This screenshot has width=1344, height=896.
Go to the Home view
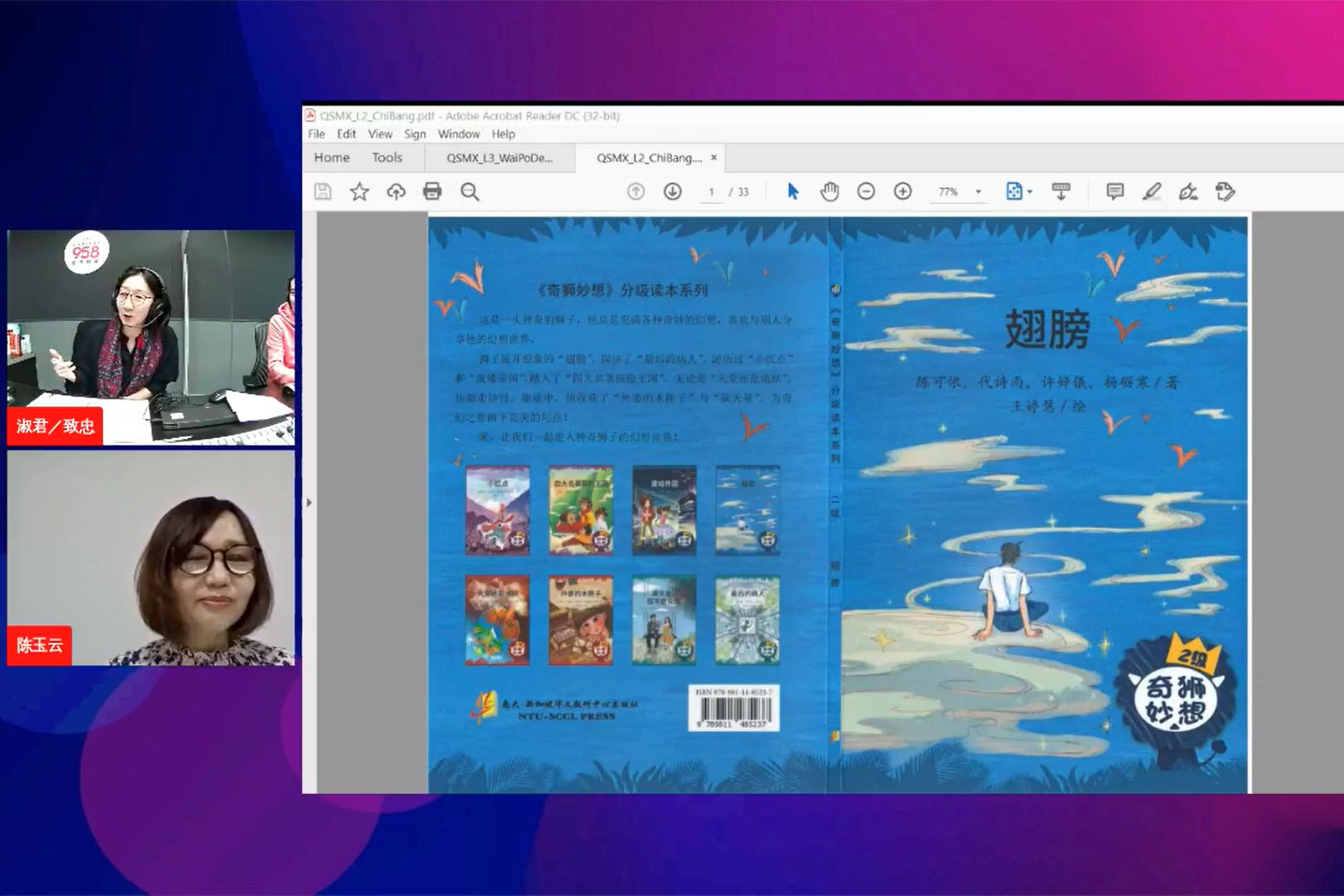point(332,158)
